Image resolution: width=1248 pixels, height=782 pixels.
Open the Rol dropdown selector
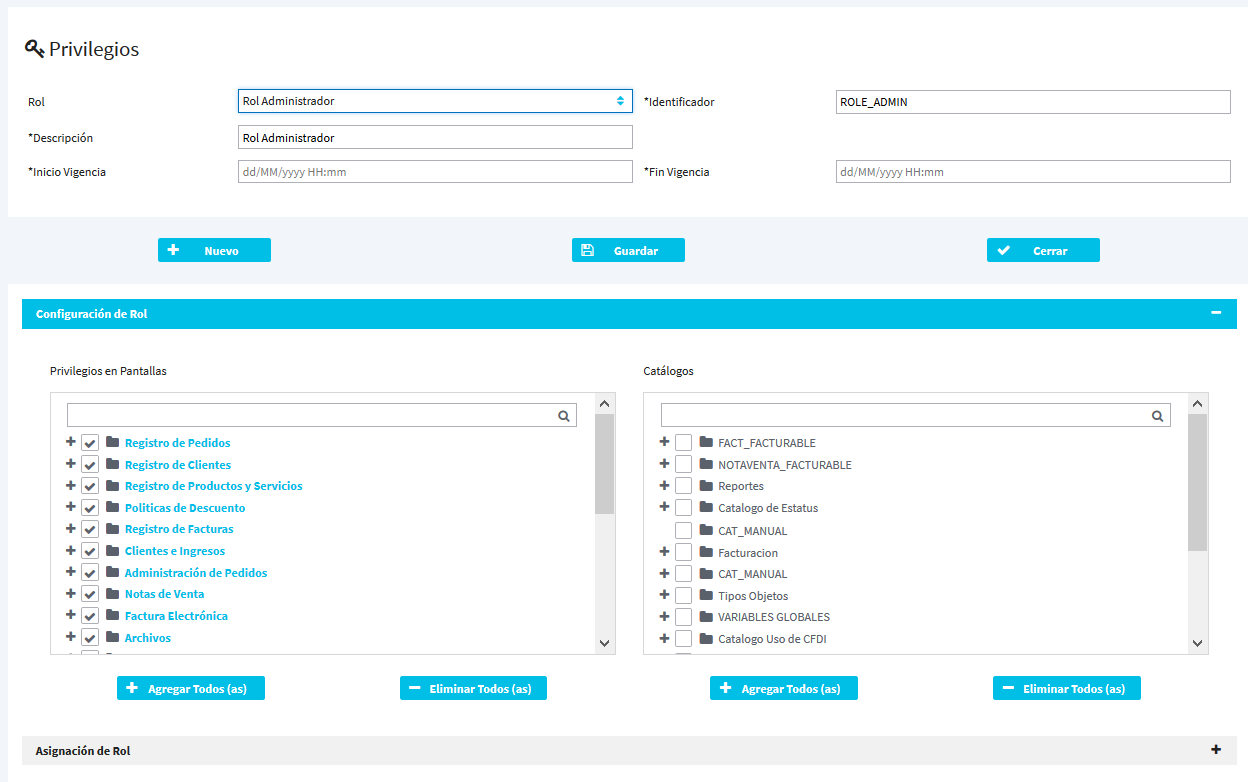point(435,101)
